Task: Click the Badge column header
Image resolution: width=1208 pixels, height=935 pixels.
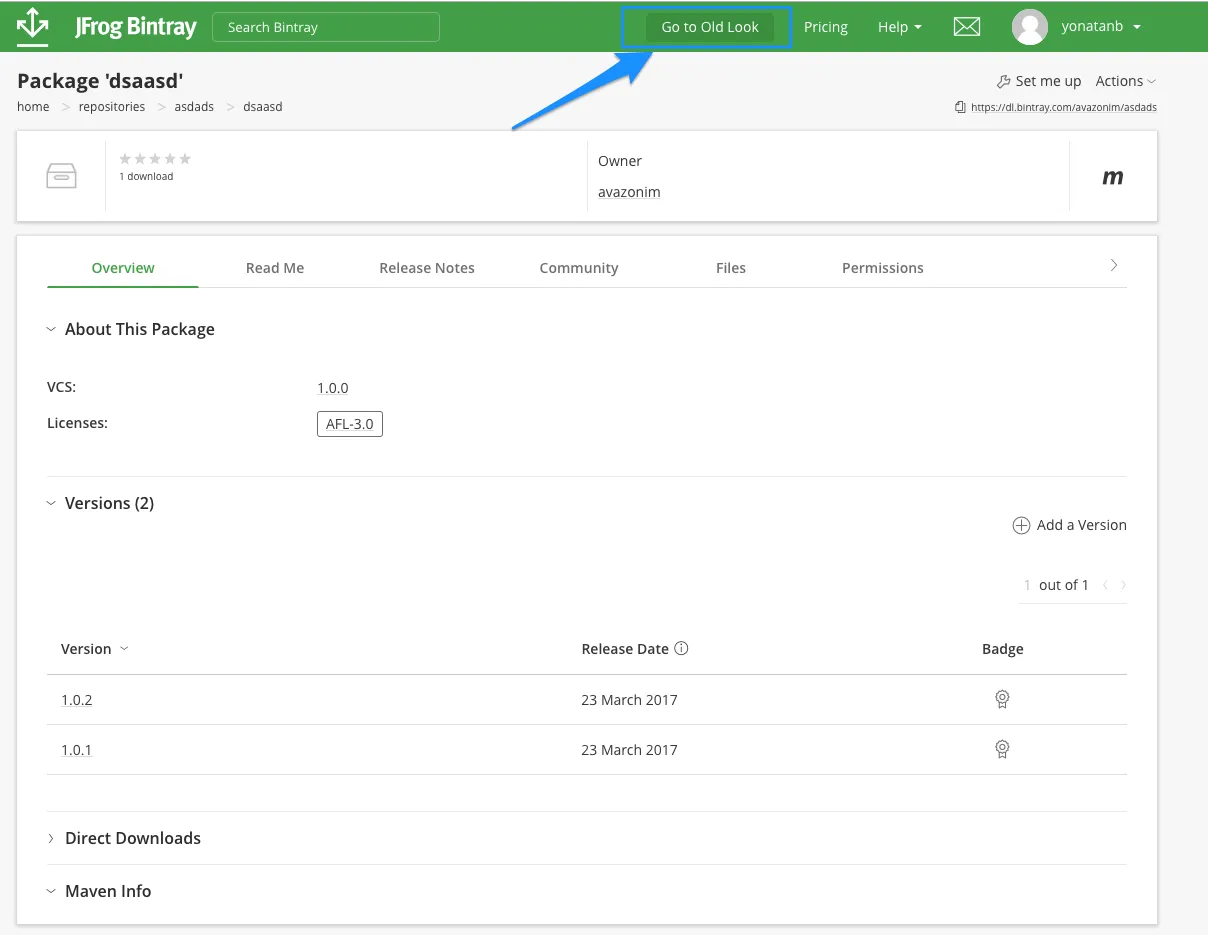Action: pos(1003,649)
